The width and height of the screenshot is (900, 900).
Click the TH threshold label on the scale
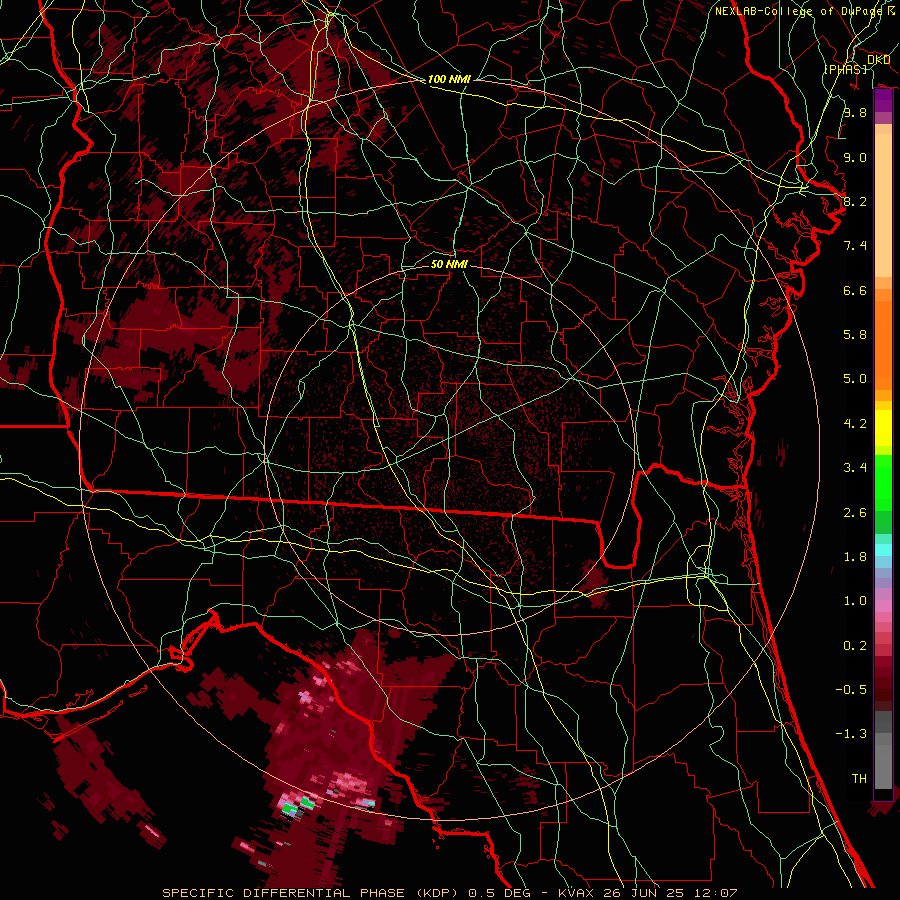click(x=859, y=779)
